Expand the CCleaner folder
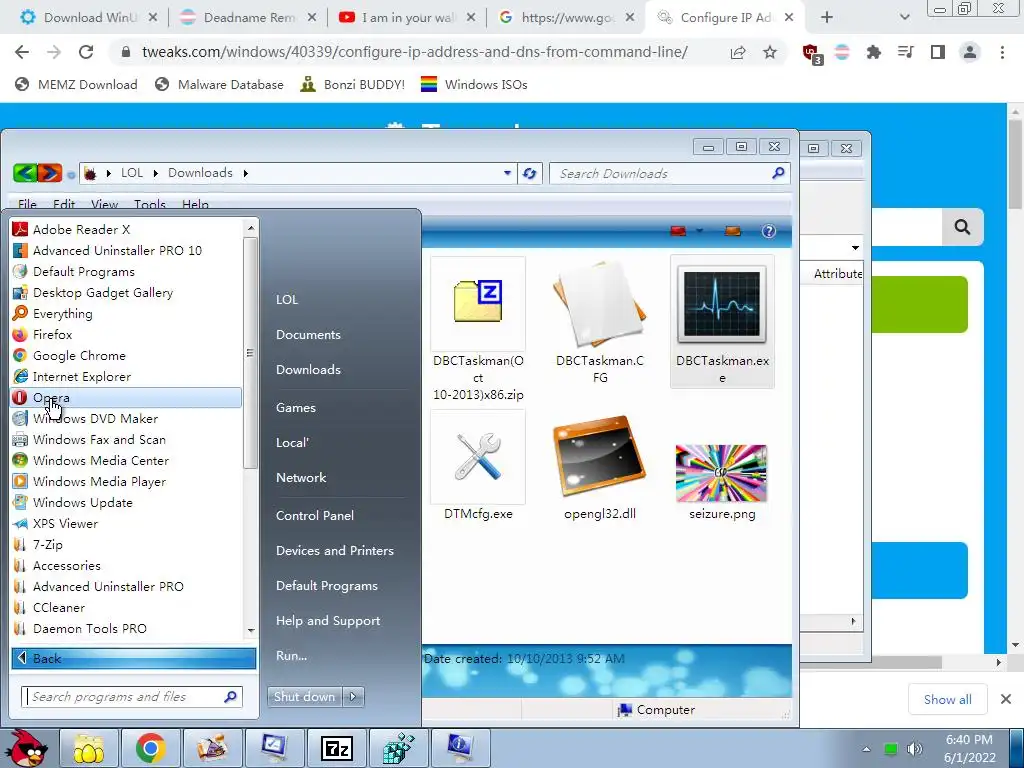Image resolution: width=1024 pixels, height=768 pixels. click(x=126, y=607)
